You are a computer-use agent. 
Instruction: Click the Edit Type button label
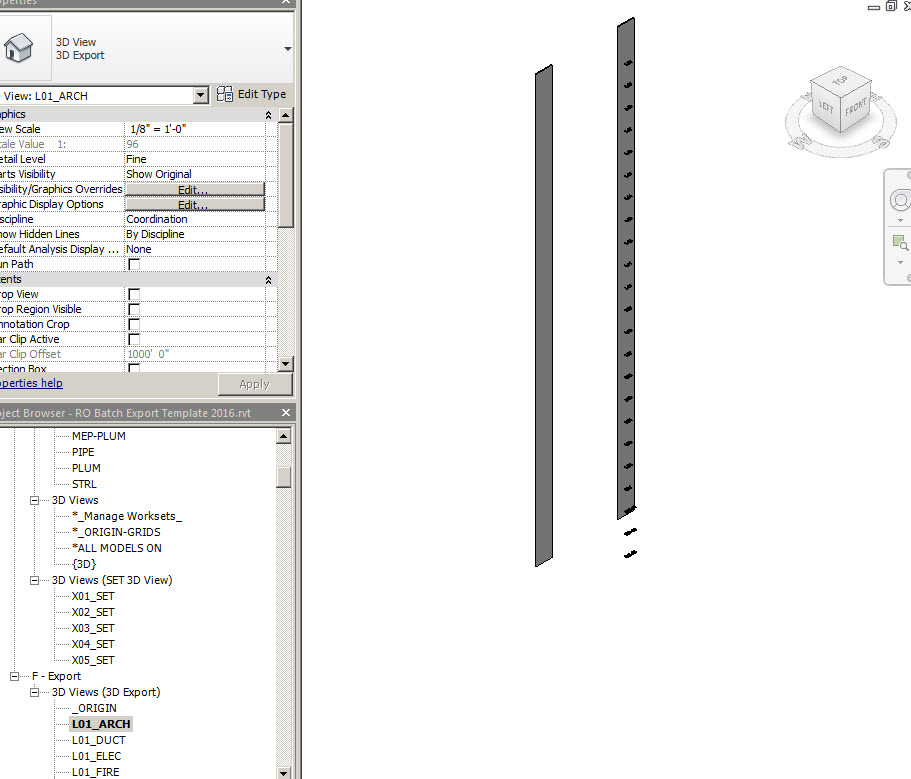(x=261, y=94)
